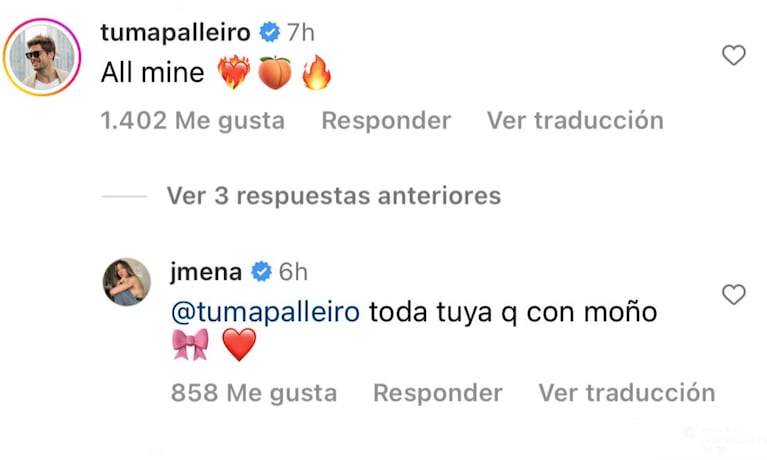This screenshot has height=460, width=767.
Task: Open the jmena username link
Action: click(206, 272)
